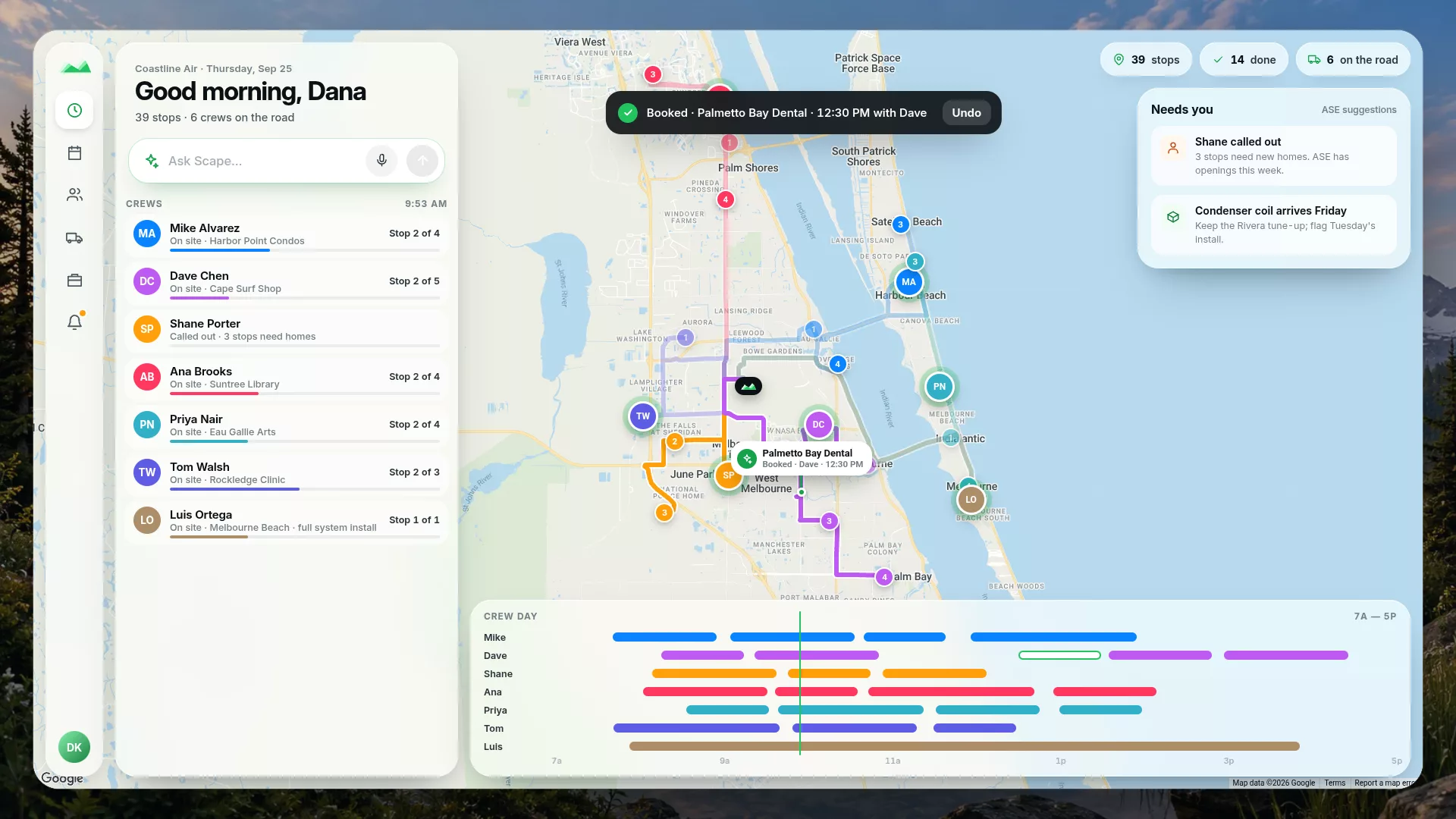
Task: Select Dave Chen crew row
Action: pos(287,282)
